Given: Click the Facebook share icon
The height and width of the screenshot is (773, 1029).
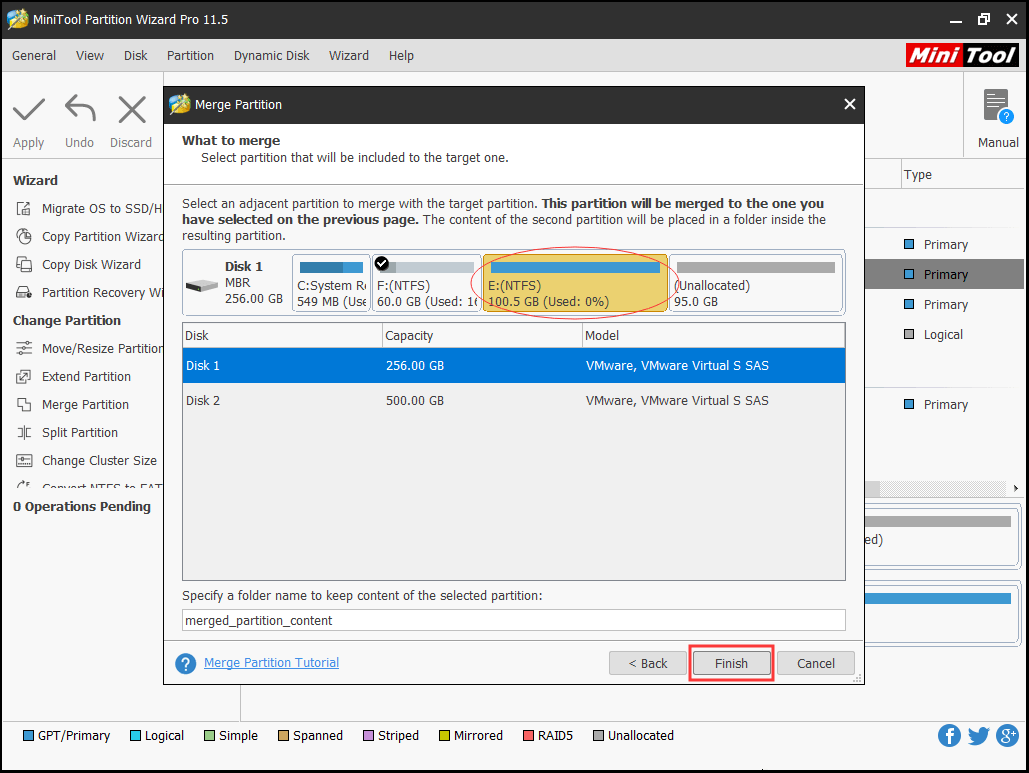Looking at the screenshot, I should click(949, 736).
